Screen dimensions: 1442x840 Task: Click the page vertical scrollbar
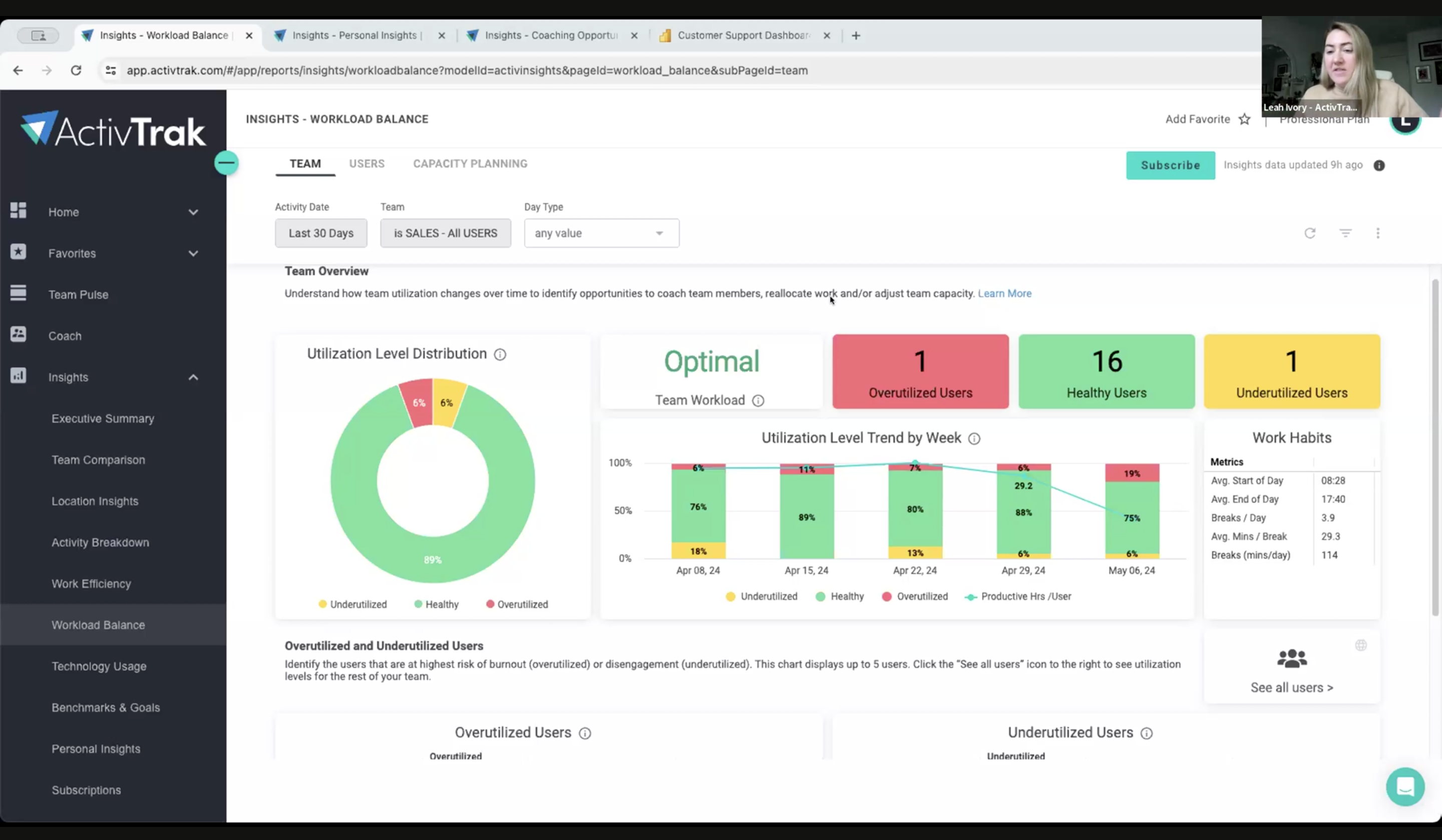click(x=1435, y=447)
